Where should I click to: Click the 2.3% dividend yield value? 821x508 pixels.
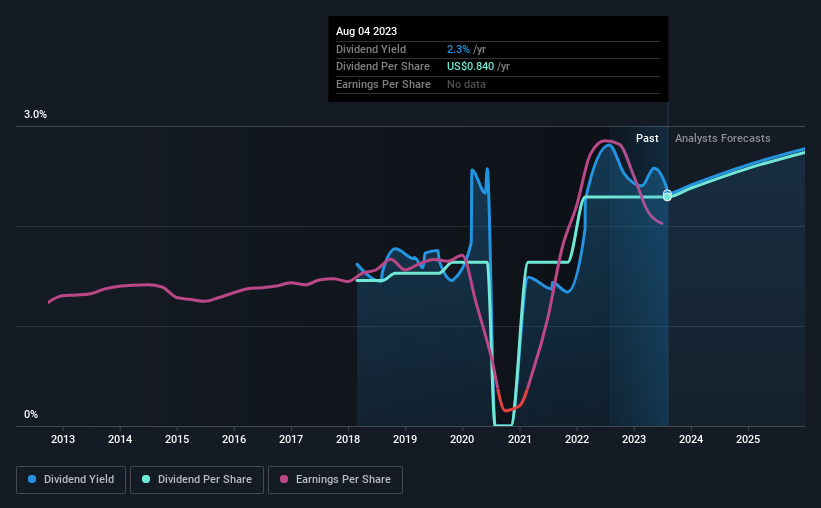tap(458, 49)
